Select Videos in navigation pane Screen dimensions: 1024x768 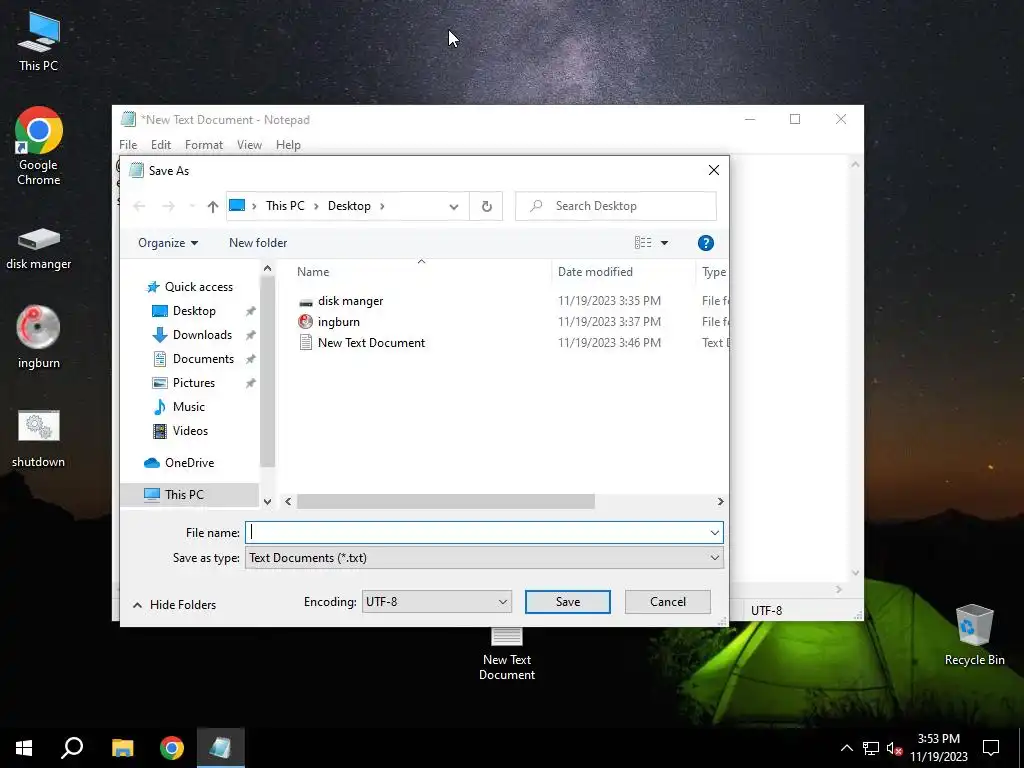click(190, 431)
